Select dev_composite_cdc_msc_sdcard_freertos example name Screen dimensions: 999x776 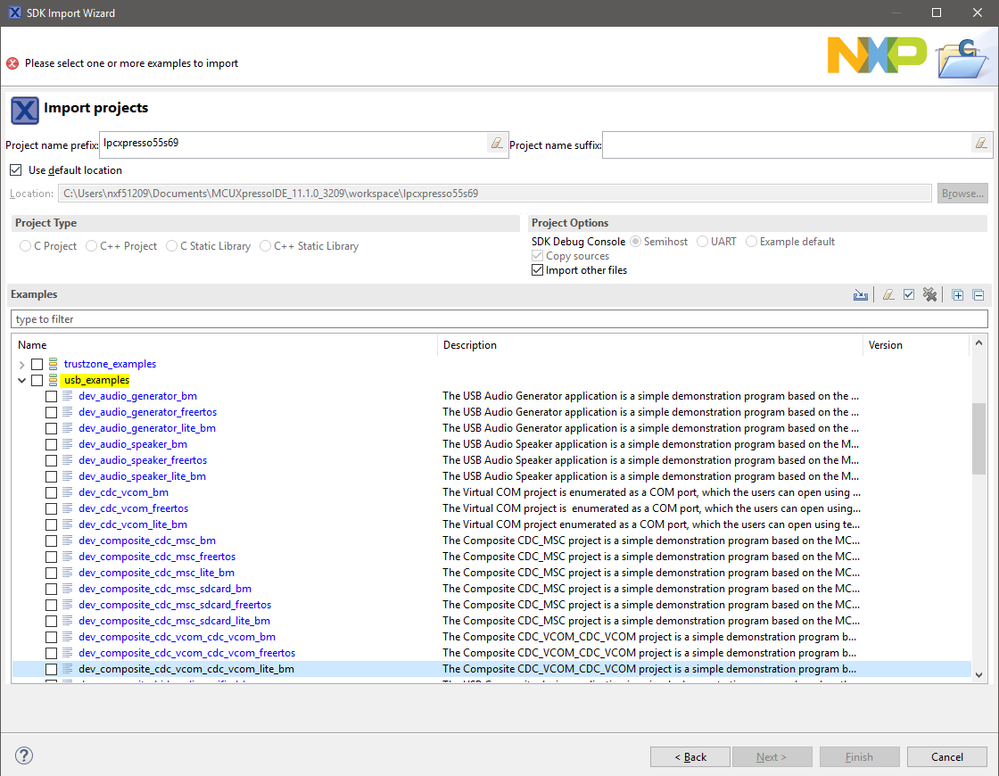coord(175,605)
